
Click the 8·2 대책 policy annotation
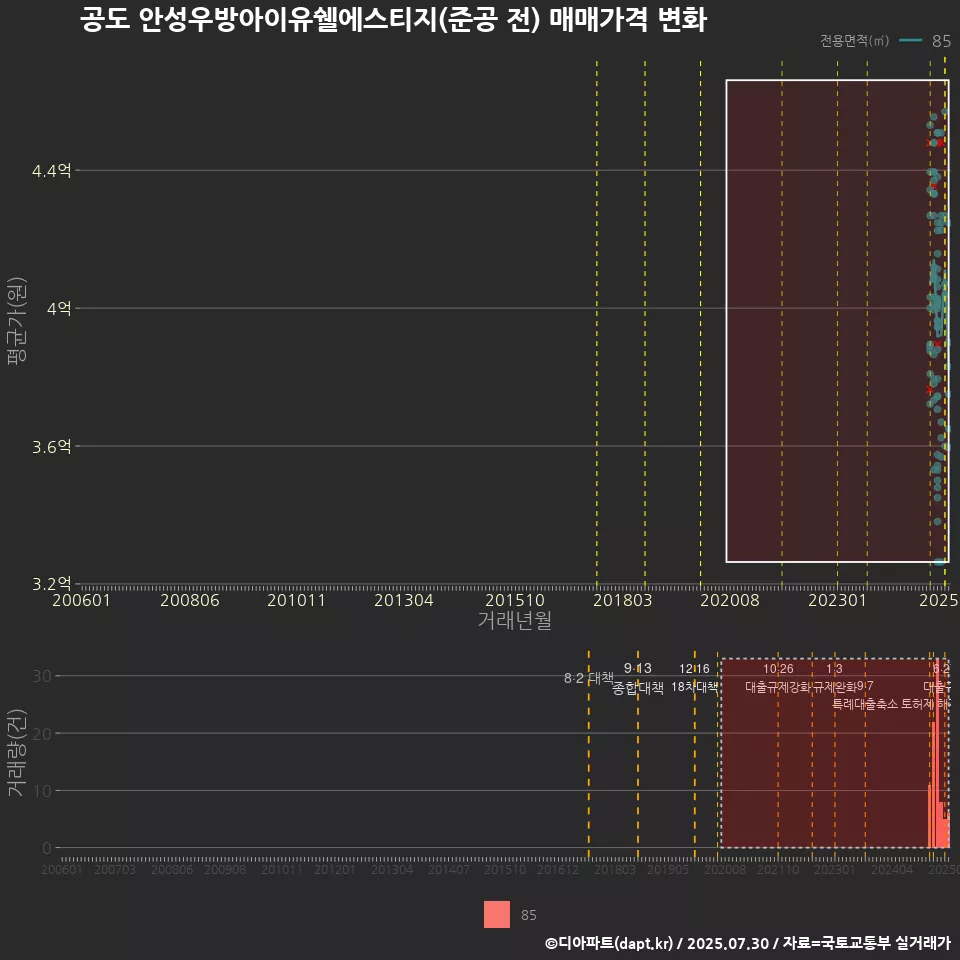[x=588, y=678]
